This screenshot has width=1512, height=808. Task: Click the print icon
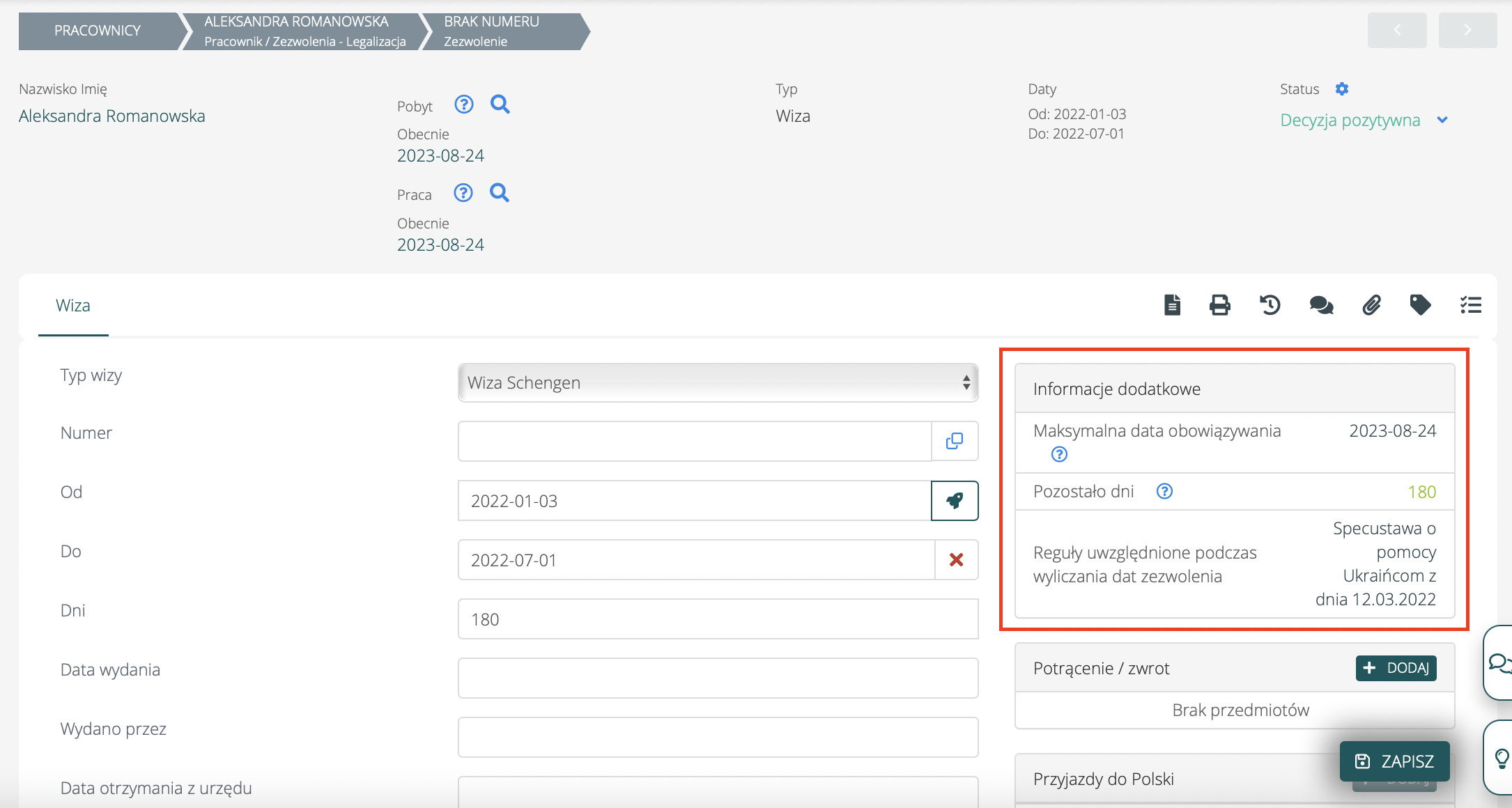(1219, 305)
